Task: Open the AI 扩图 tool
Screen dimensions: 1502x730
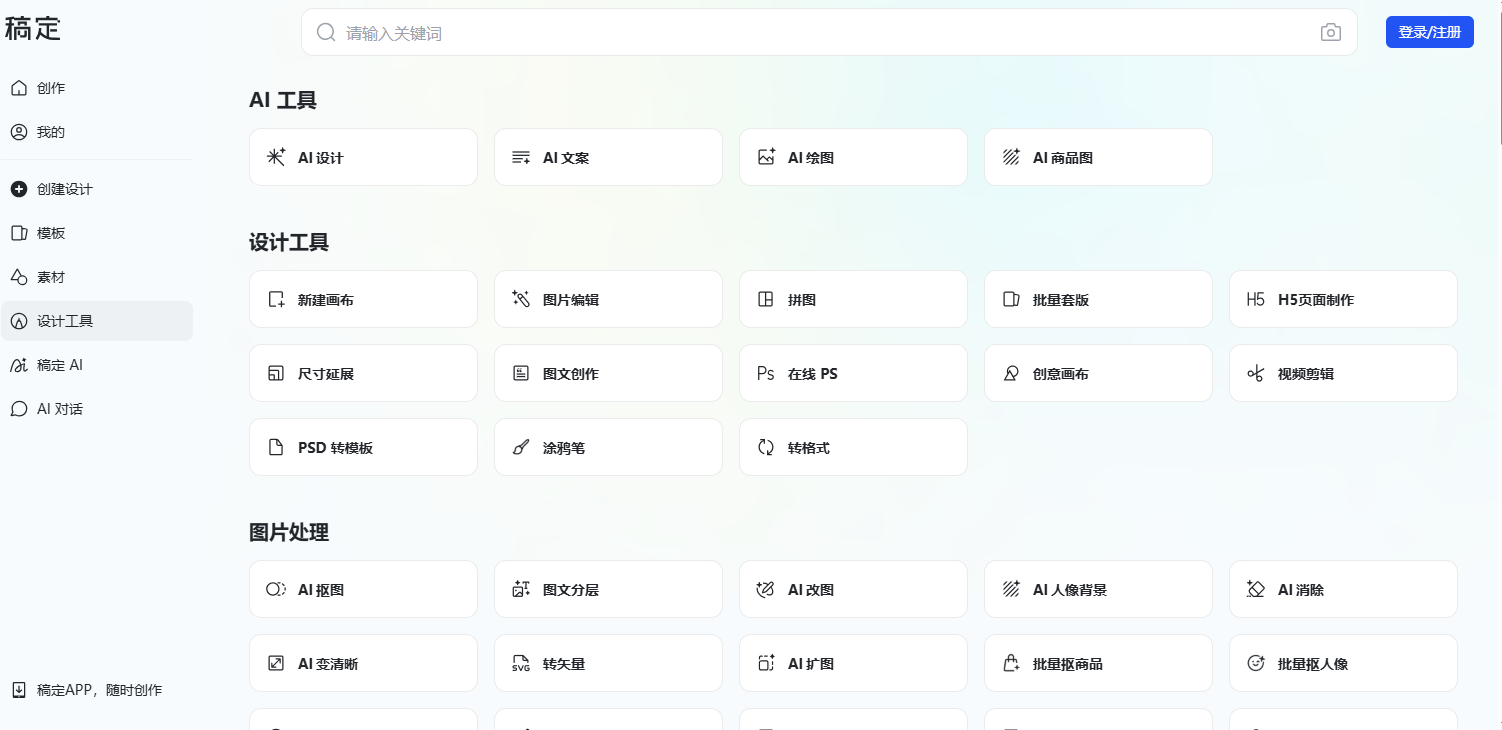Action: [852, 663]
